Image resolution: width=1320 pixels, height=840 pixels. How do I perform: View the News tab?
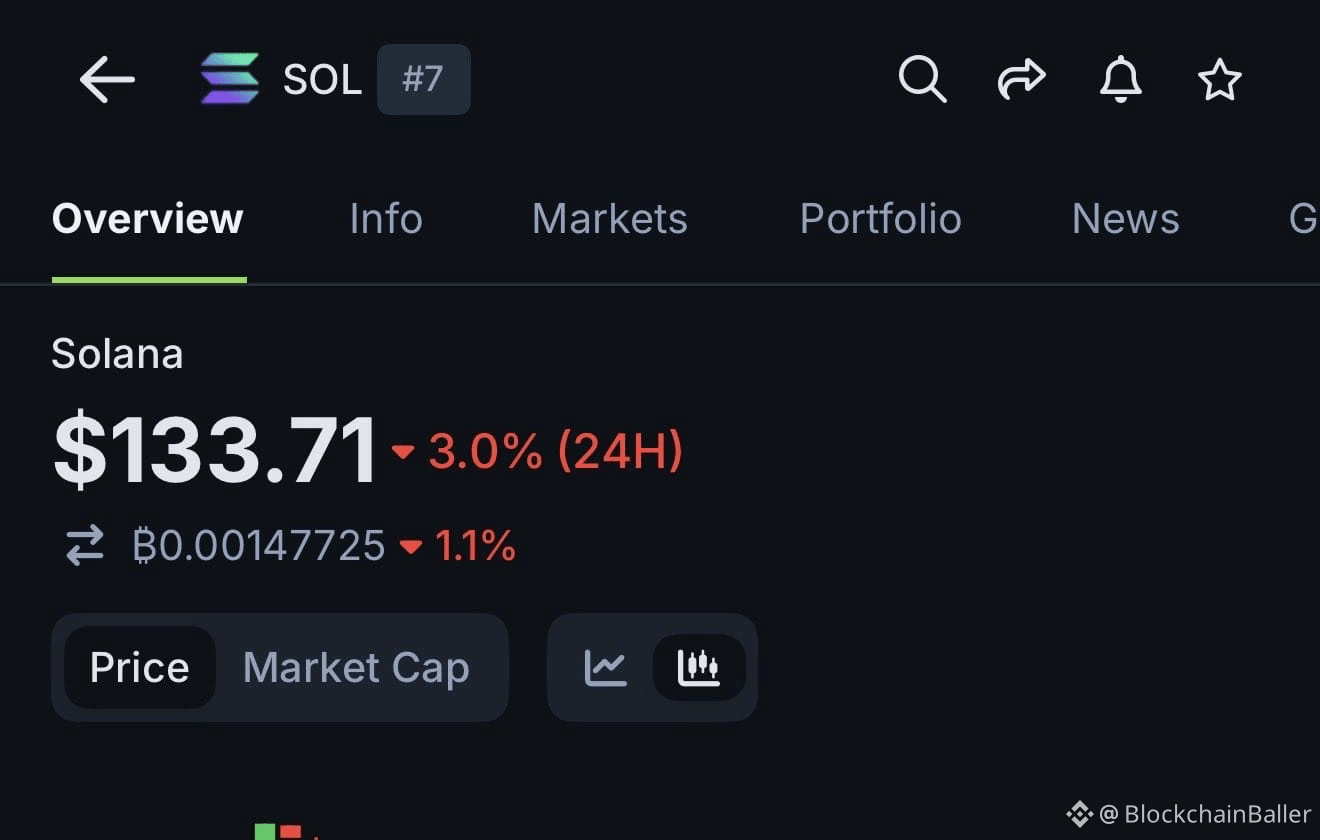coord(1125,219)
